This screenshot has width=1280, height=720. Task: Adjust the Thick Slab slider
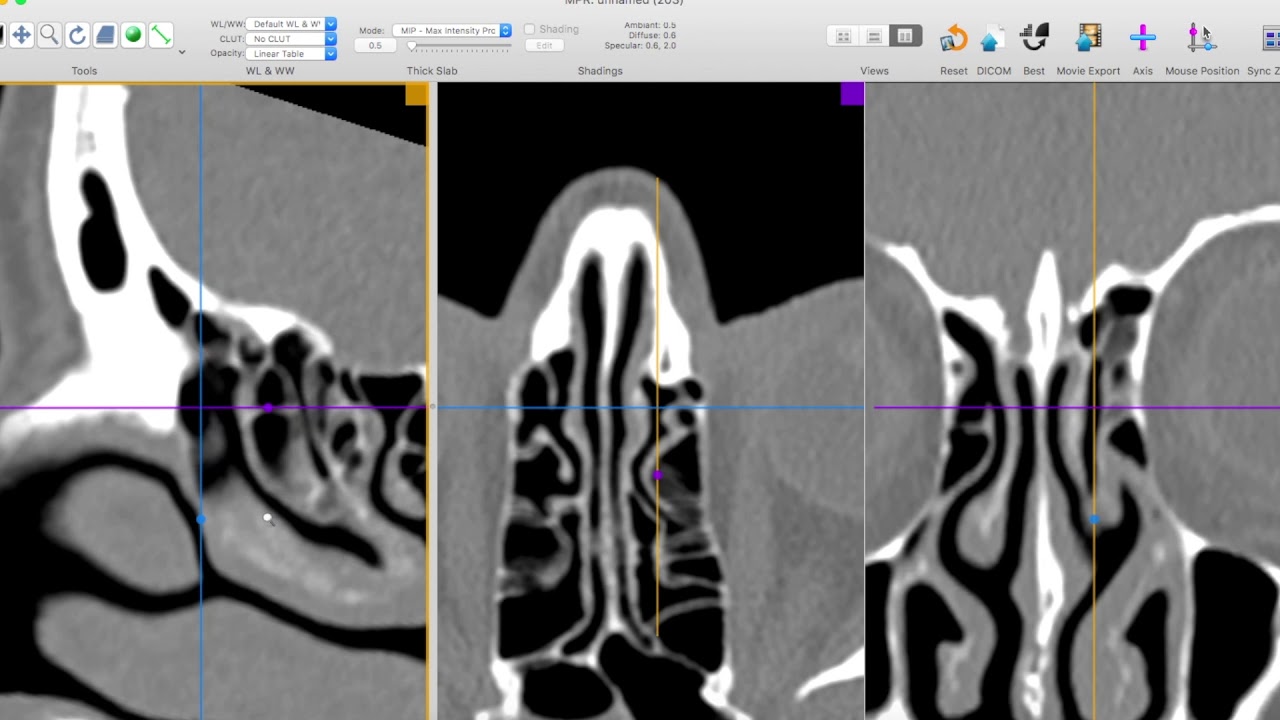coord(460,46)
